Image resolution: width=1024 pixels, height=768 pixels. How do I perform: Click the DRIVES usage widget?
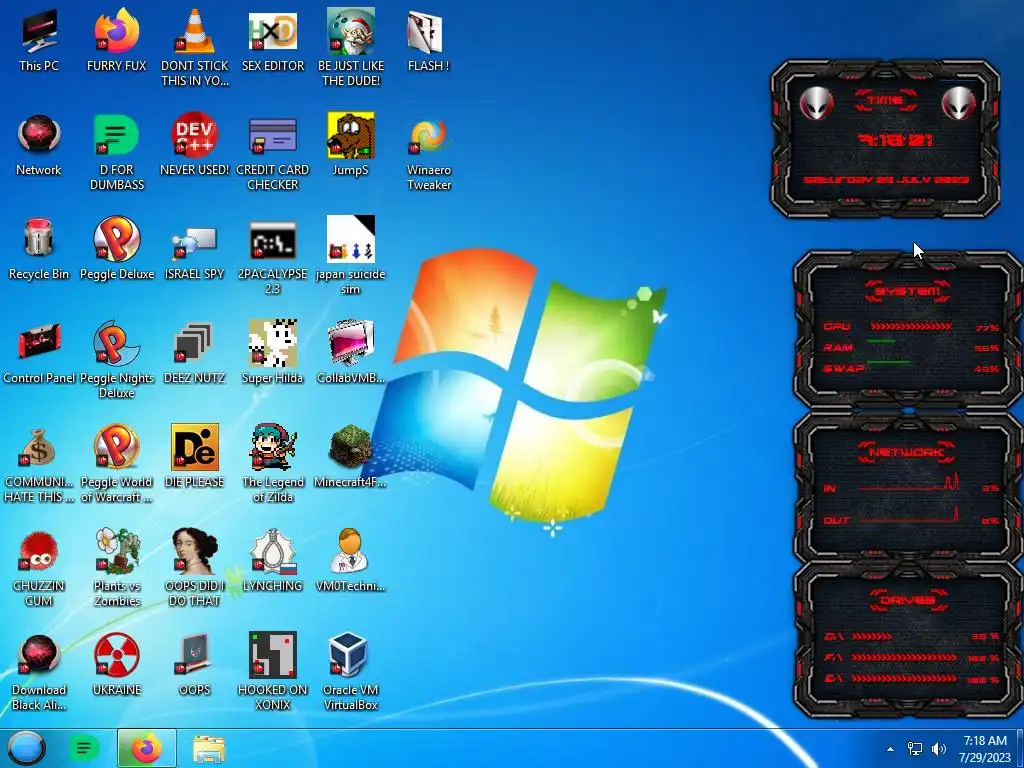[908, 640]
